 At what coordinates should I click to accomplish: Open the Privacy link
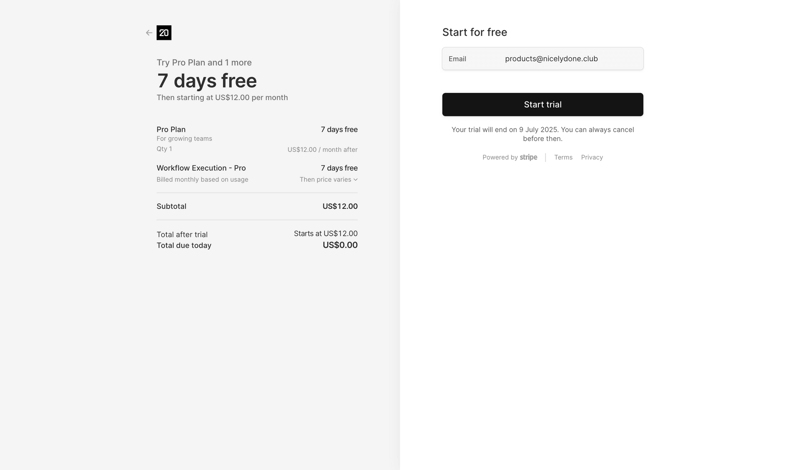click(x=592, y=157)
